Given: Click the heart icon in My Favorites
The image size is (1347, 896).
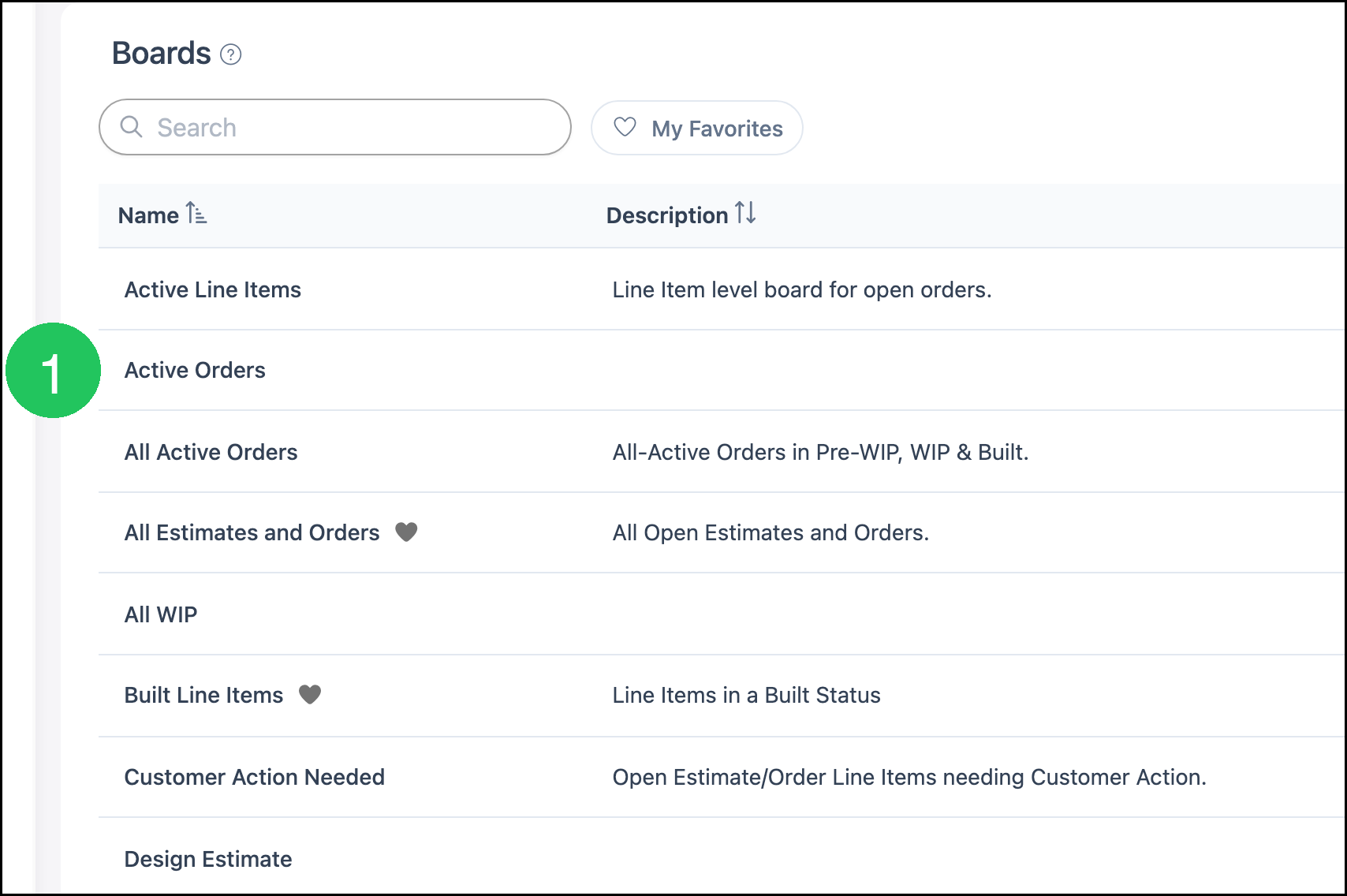Looking at the screenshot, I should 625,127.
